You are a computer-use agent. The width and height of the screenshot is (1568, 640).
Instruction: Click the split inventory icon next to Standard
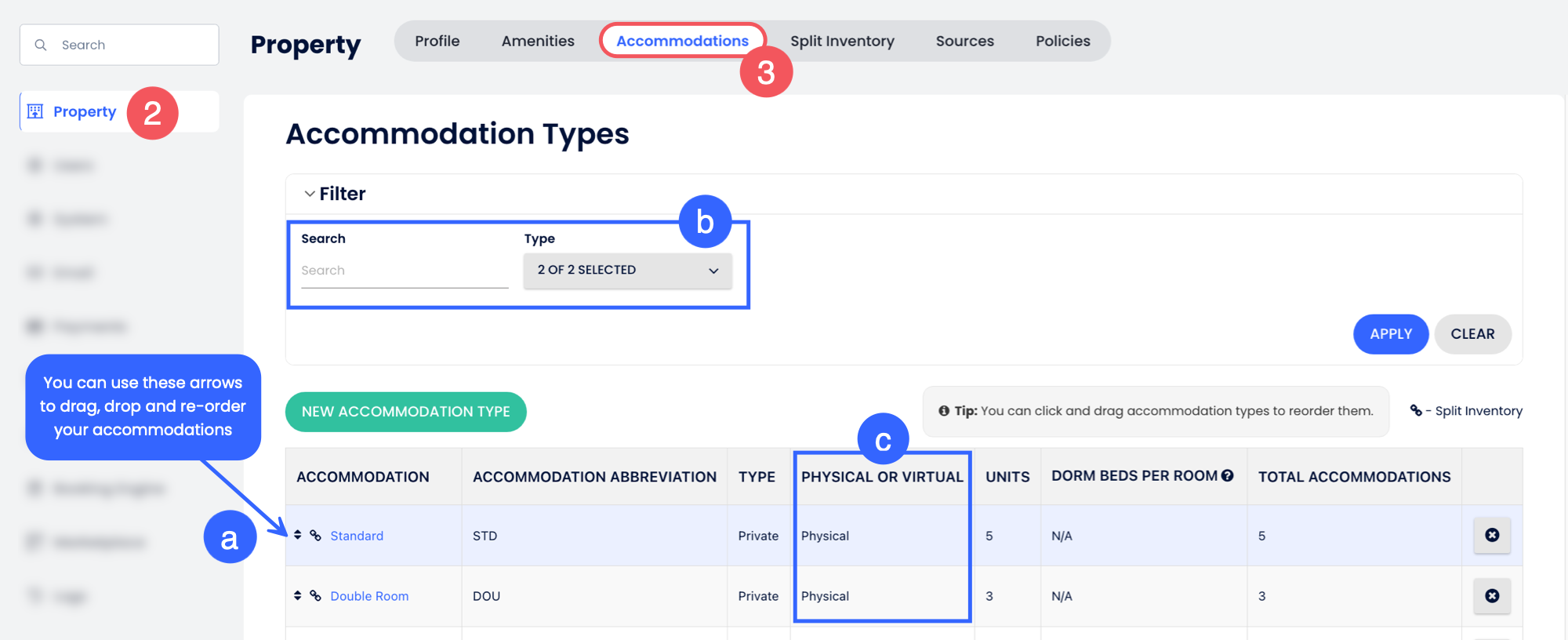[315, 536]
